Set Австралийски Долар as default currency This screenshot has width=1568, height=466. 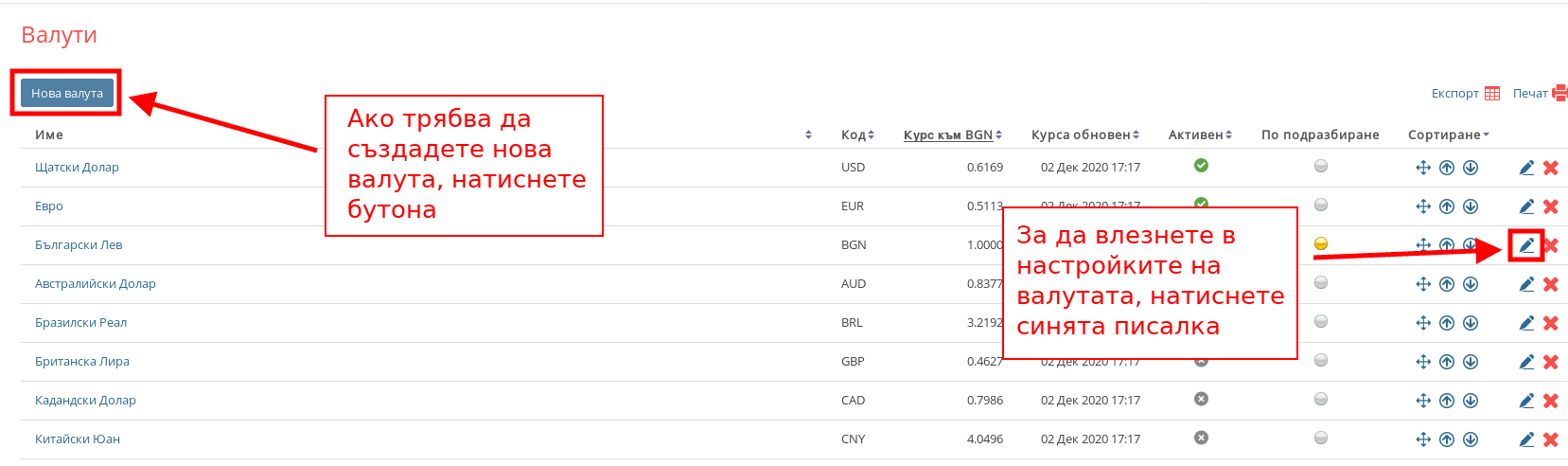tap(1321, 282)
